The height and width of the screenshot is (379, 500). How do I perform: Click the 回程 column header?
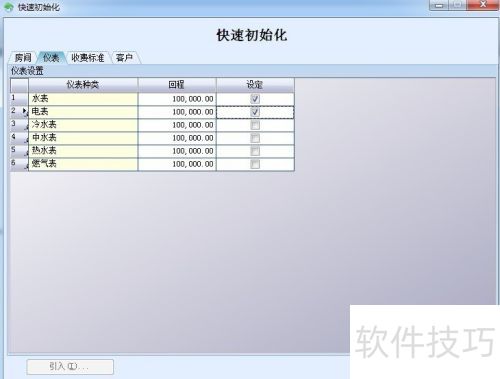coord(177,85)
